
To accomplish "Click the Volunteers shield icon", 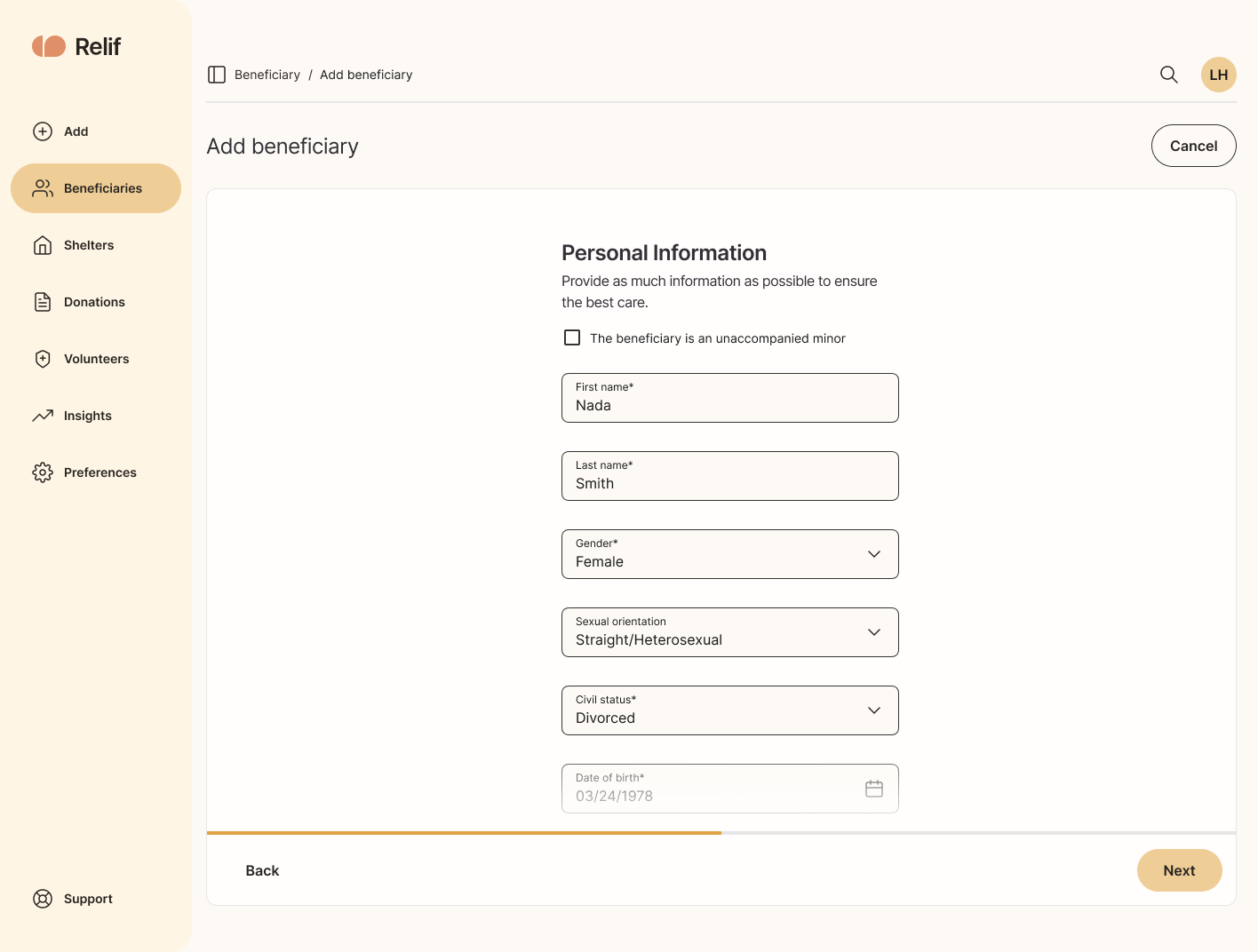I will [x=43, y=359].
